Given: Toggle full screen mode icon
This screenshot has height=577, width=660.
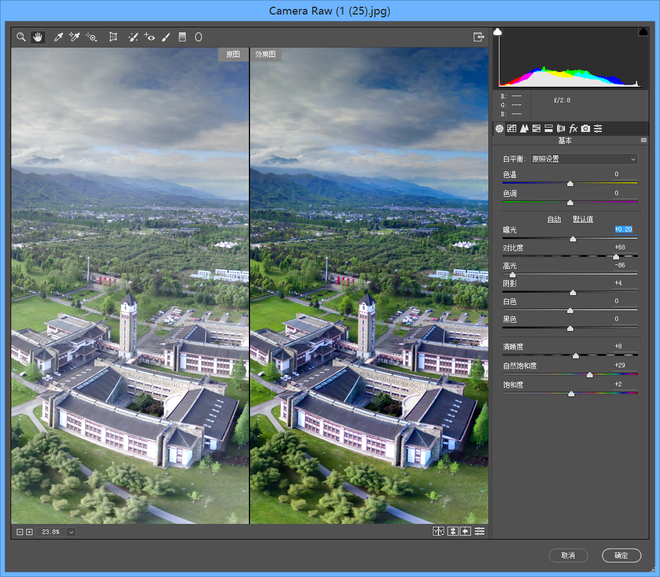Looking at the screenshot, I should 479,37.
